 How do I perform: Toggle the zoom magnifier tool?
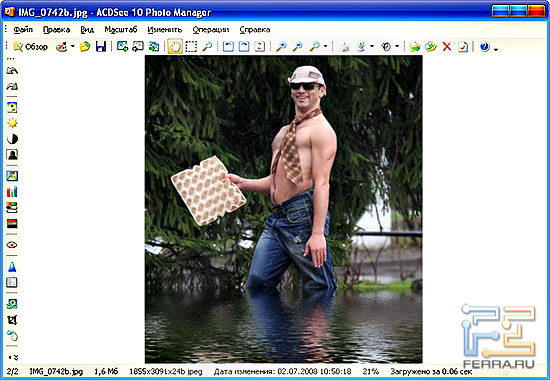point(207,47)
